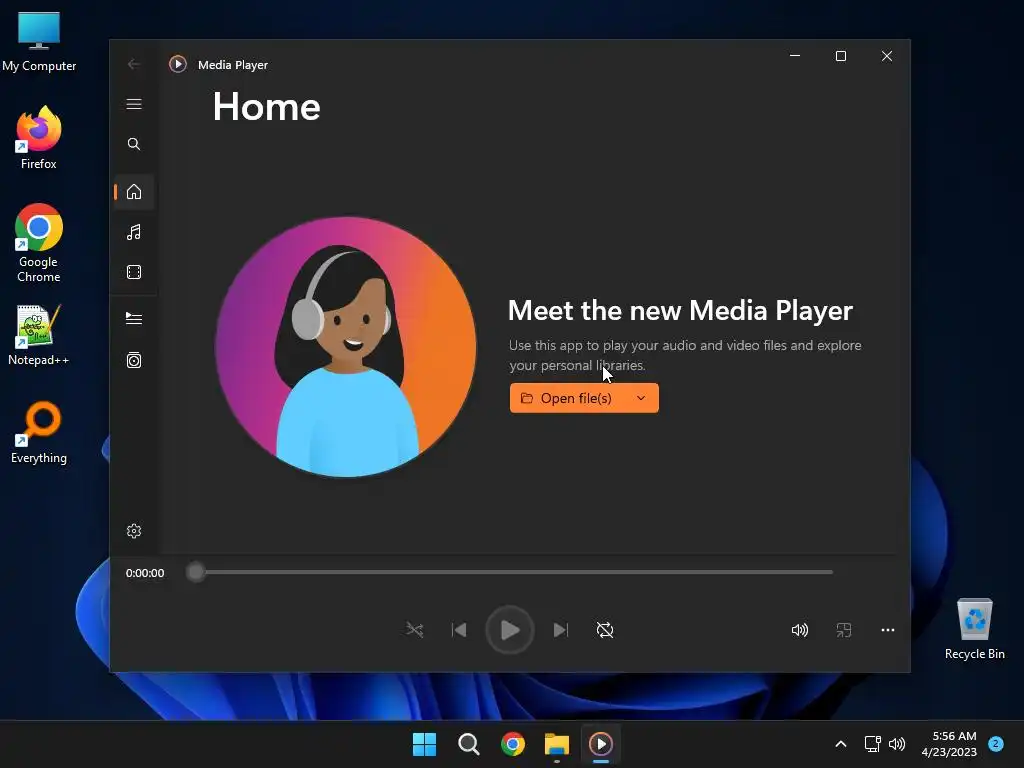Click the playback seek slider thumb
The width and height of the screenshot is (1024, 768).
tap(195, 572)
